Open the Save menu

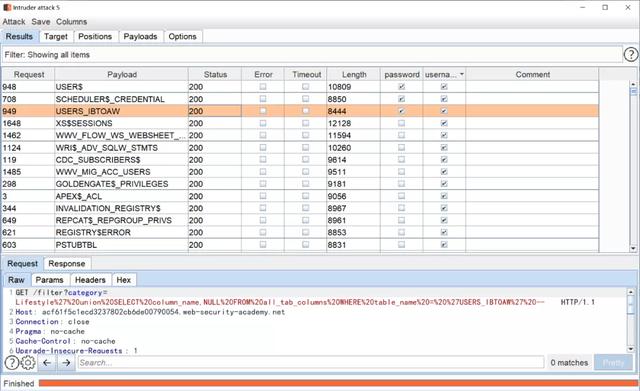[x=41, y=22]
